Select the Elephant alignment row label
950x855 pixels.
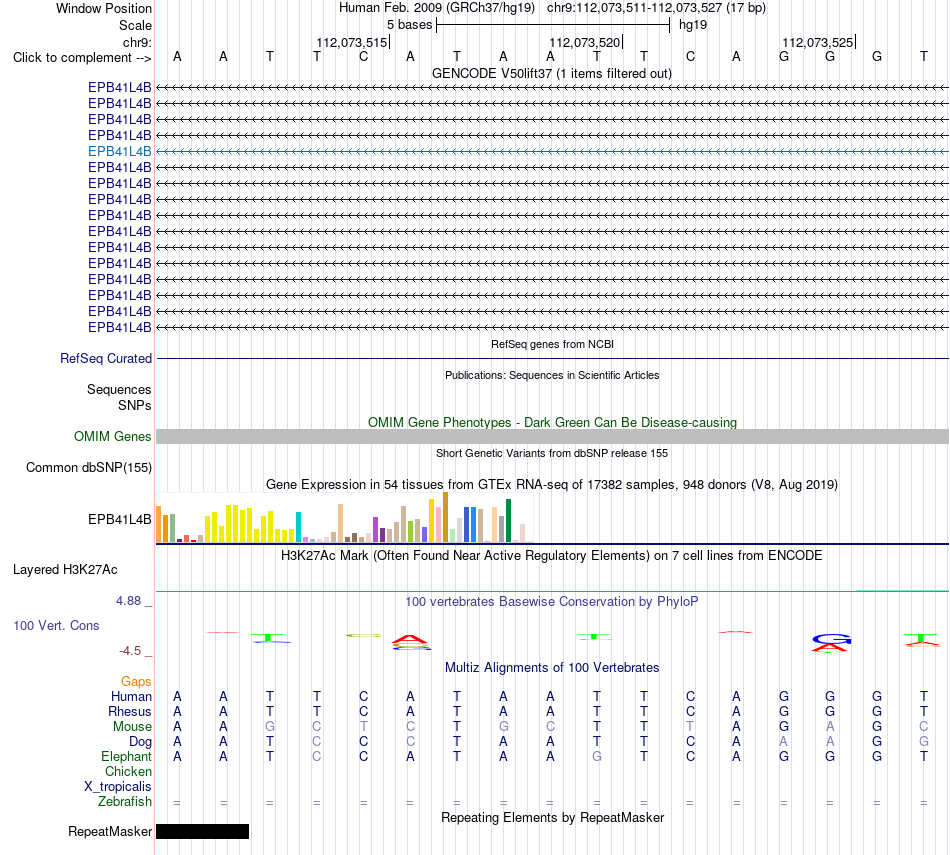coord(126,757)
